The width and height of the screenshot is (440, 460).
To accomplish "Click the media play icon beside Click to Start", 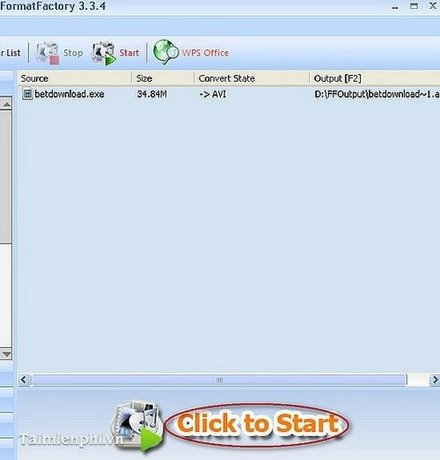I will (x=138, y=426).
